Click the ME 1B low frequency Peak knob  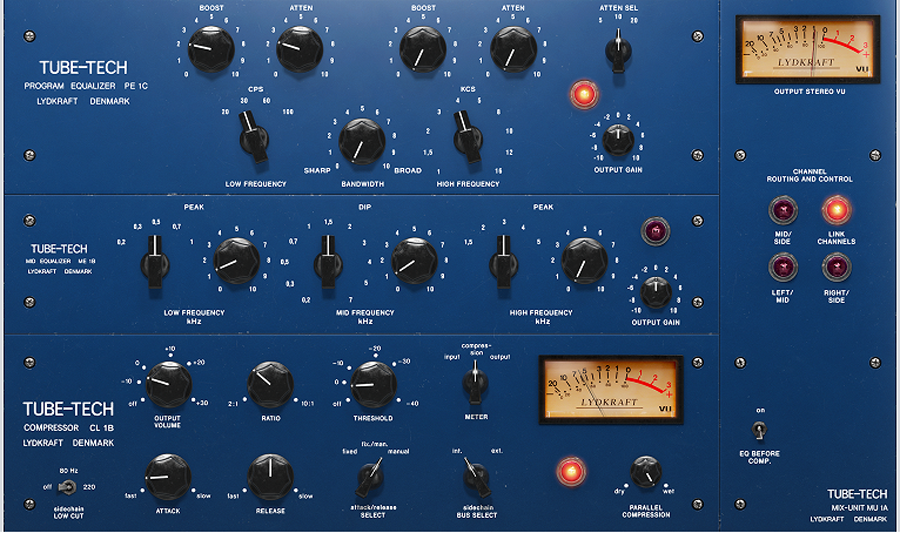[236, 261]
